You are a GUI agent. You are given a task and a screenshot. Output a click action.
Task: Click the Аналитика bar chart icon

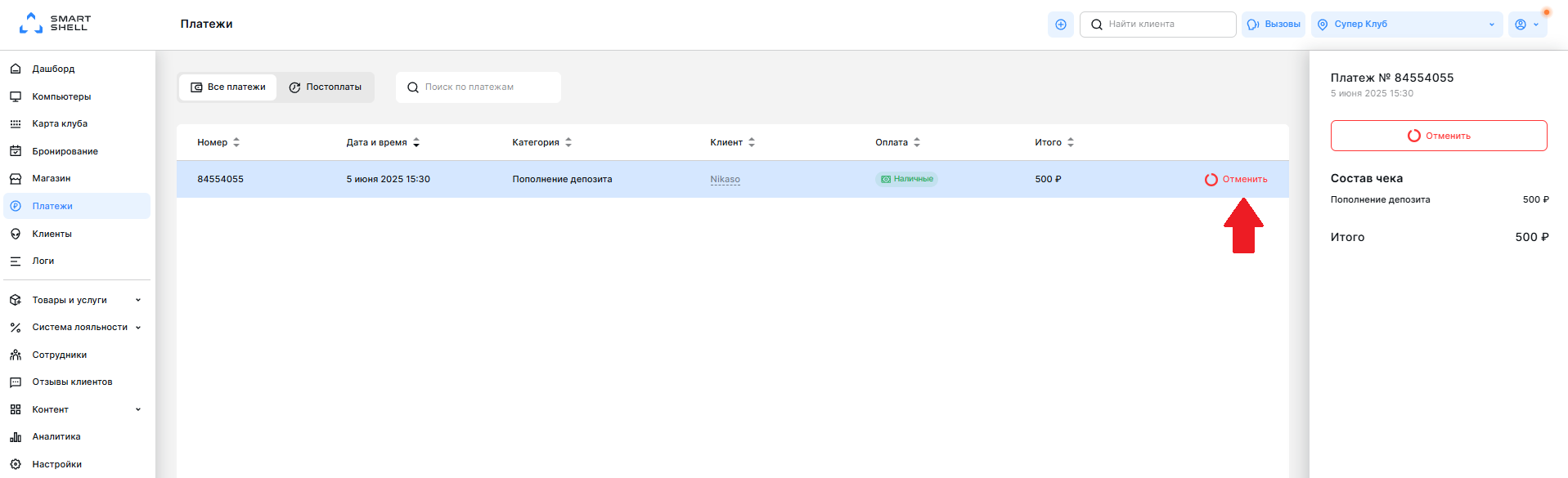point(16,436)
